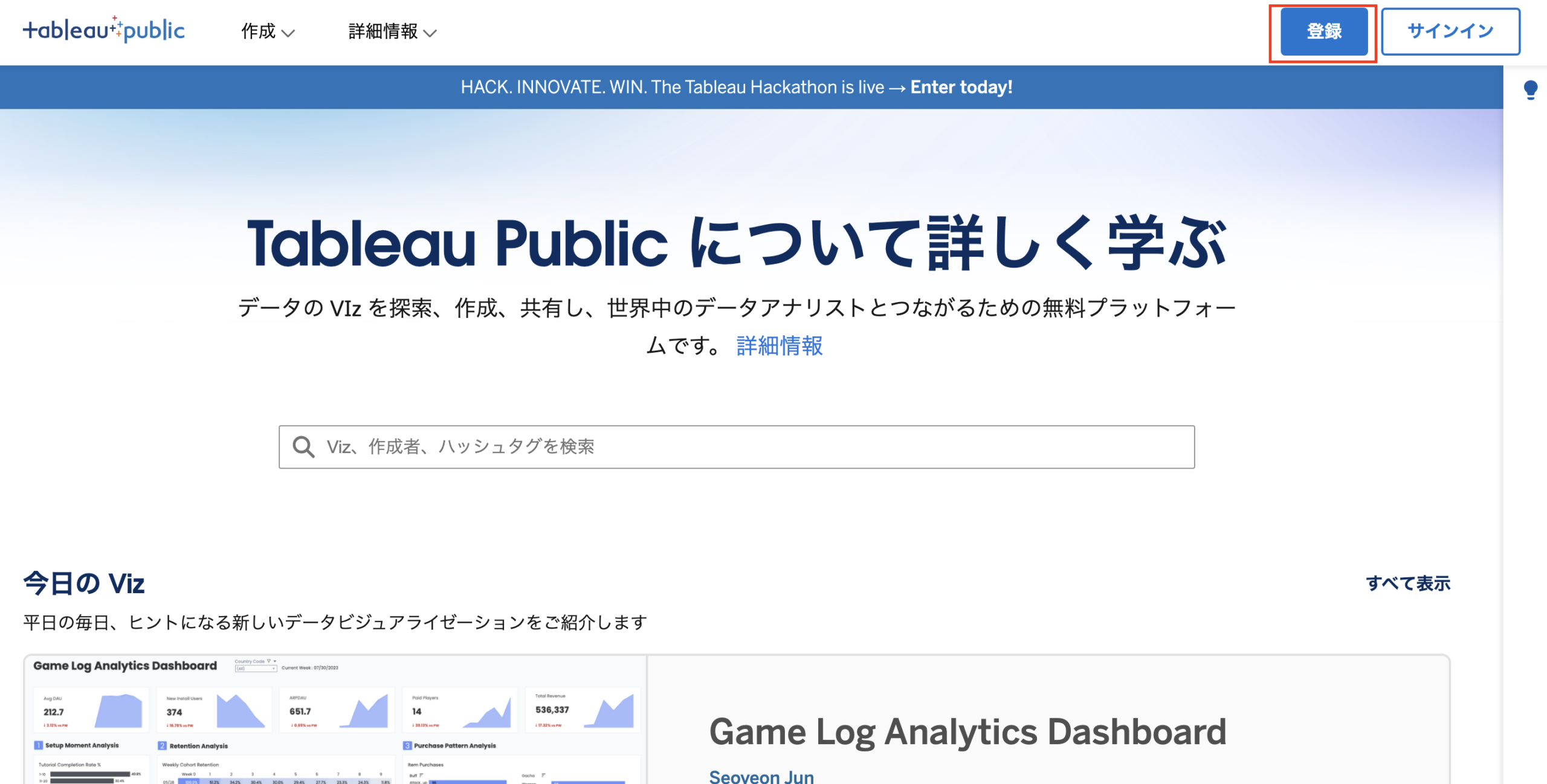Click the Total Revenue area chart
The width and height of the screenshot is (1547, 784).
tap(609, 711)
